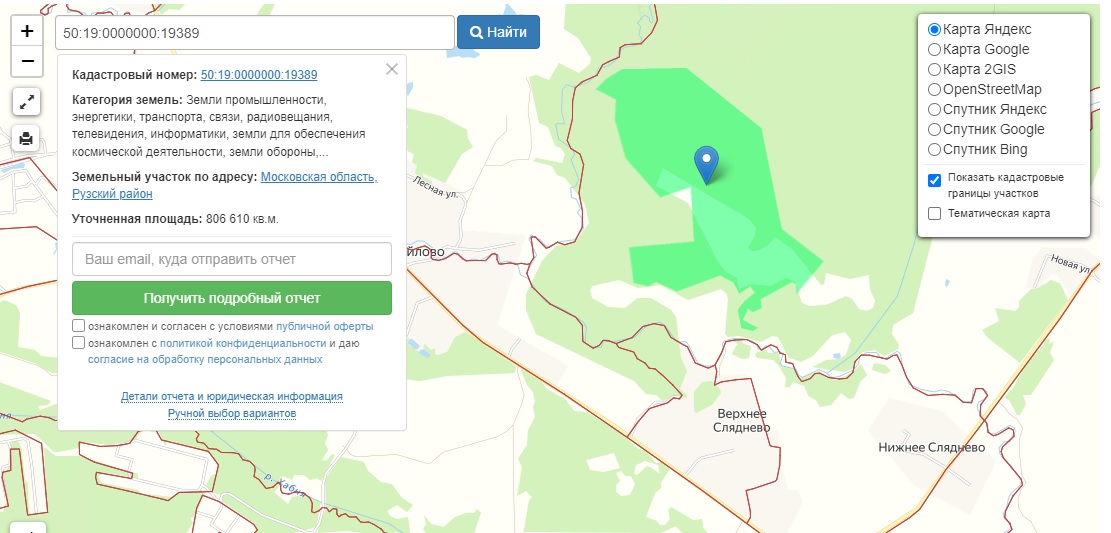The width and height of the screenshot is (1111, 533).
Task: Click the email input for report
Action: 232,259
